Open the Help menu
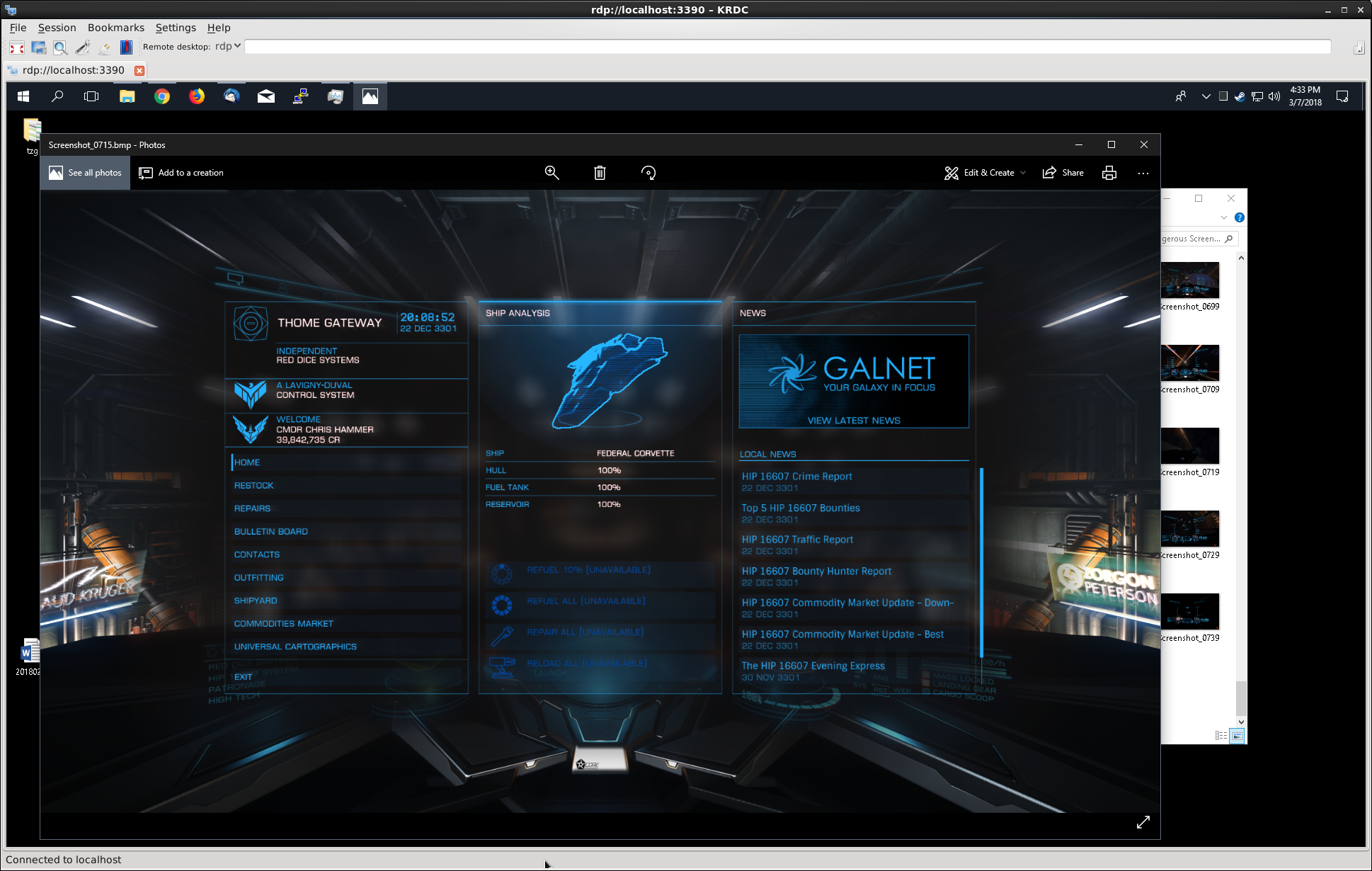 219,28
